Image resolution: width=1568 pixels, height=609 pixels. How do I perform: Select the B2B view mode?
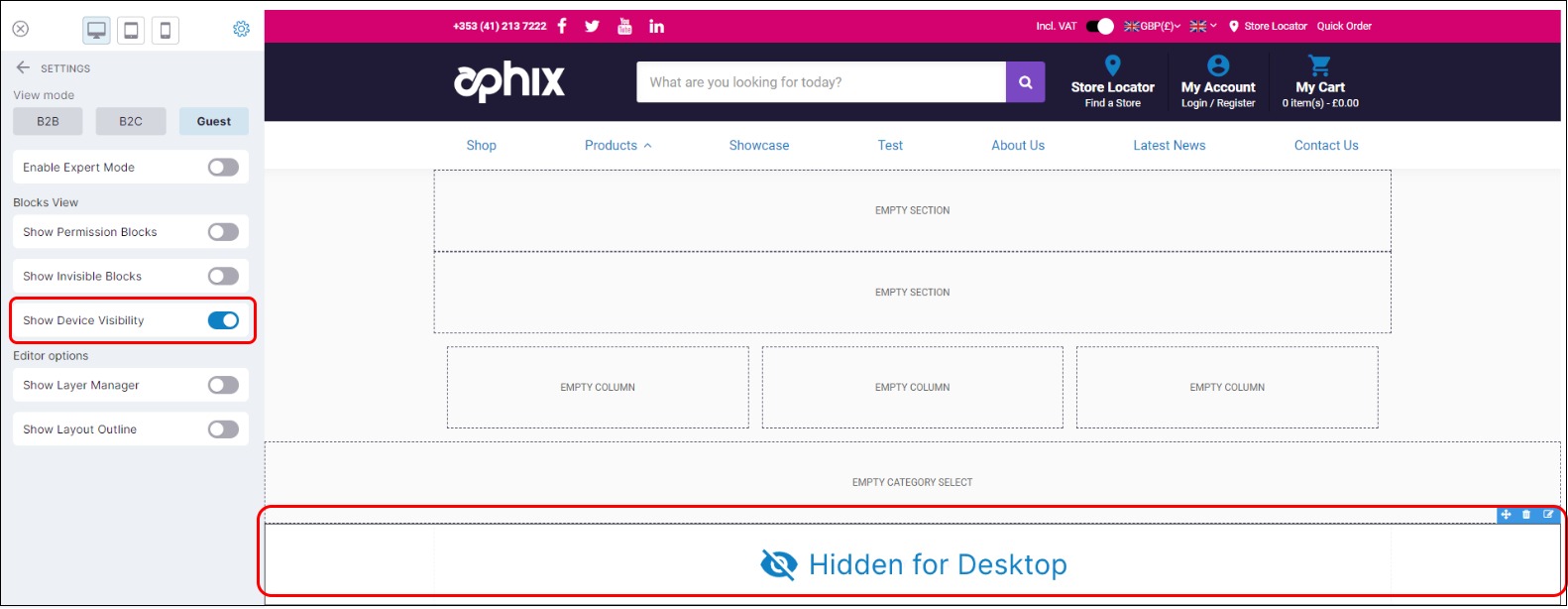[48, 121]
